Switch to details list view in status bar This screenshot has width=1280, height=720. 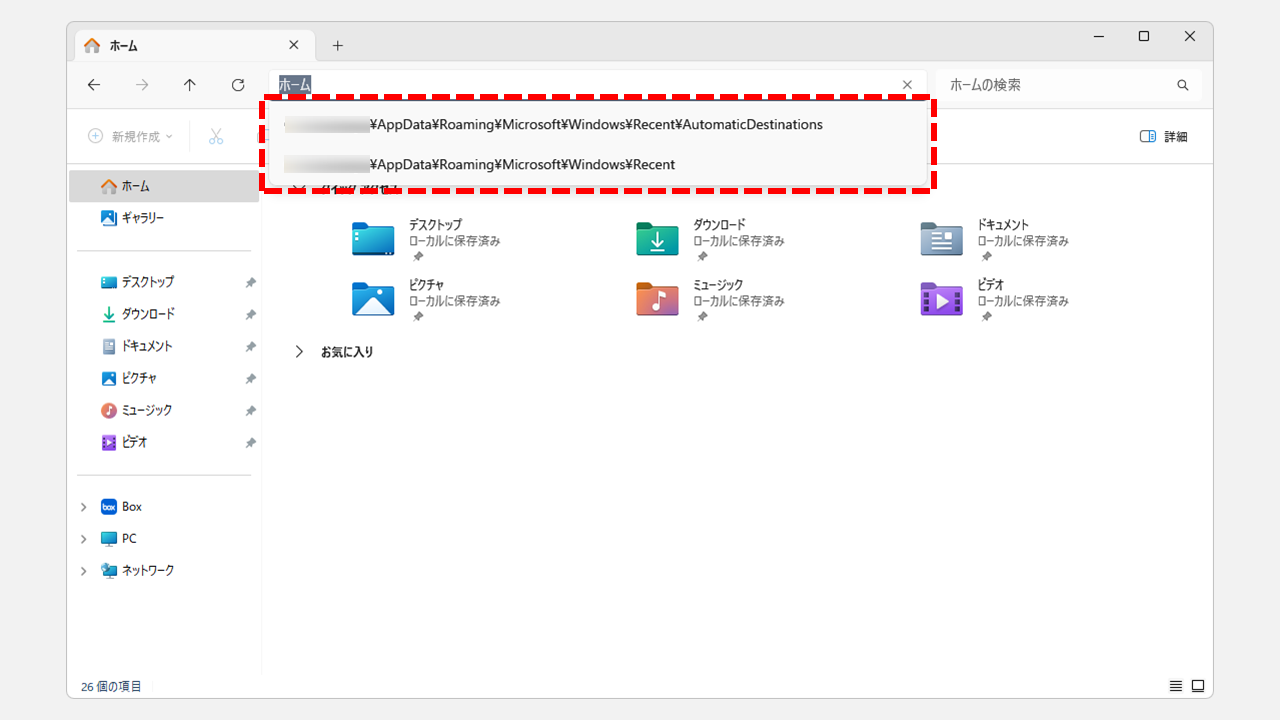[x=1176, y=686]
